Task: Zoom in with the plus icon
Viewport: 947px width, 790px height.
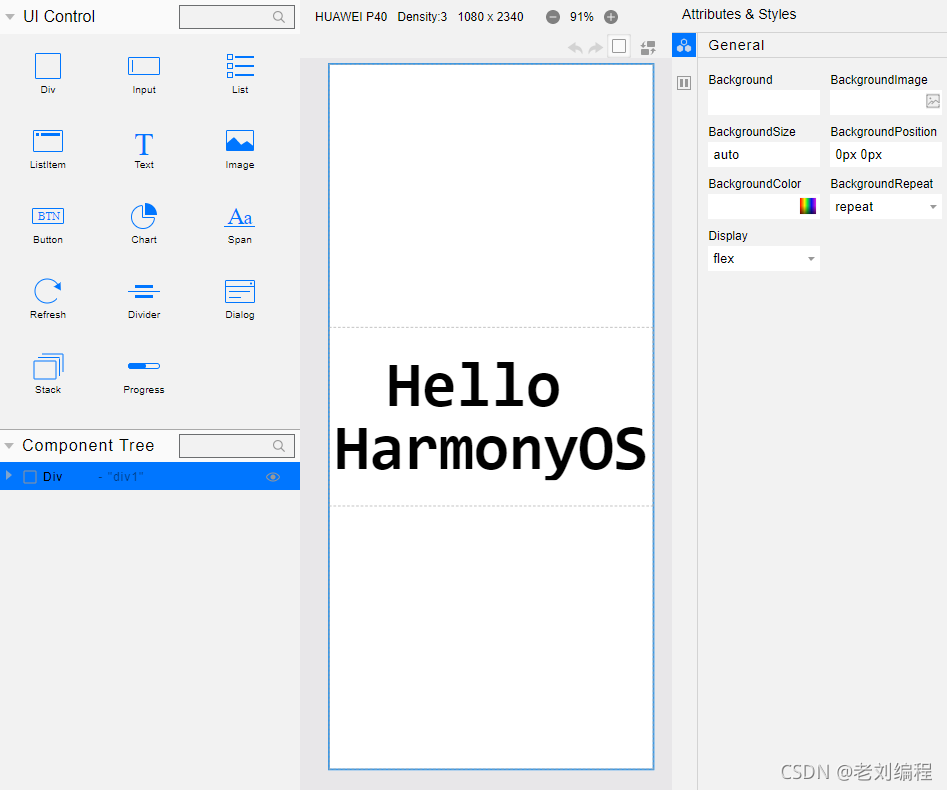Action: (x=611, y=17)
